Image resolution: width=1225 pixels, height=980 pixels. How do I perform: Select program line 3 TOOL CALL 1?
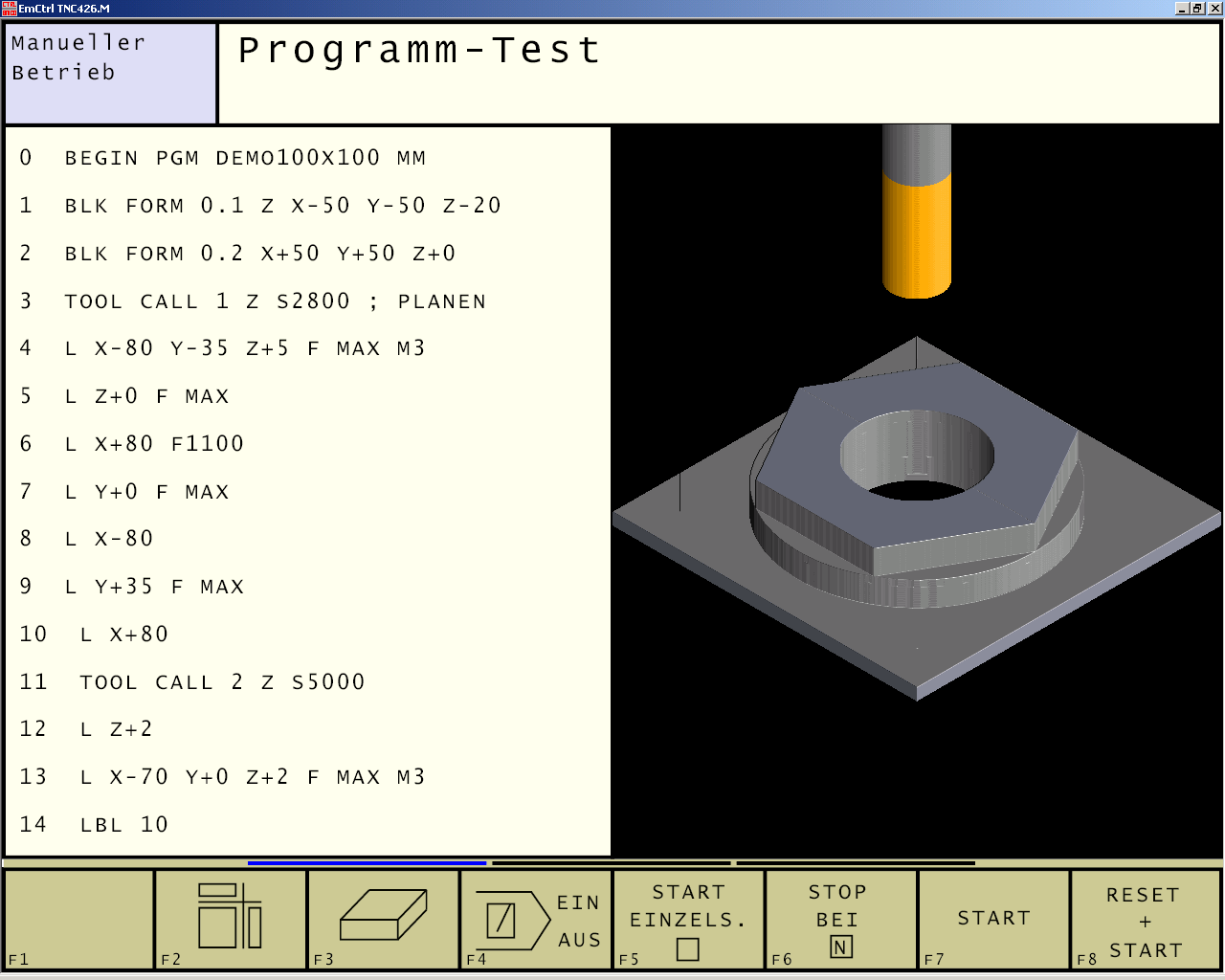[x=275, y=301]
